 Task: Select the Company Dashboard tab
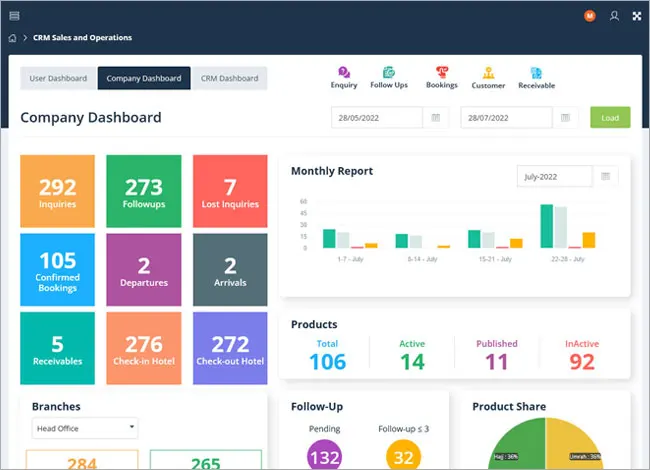point(144,78)
